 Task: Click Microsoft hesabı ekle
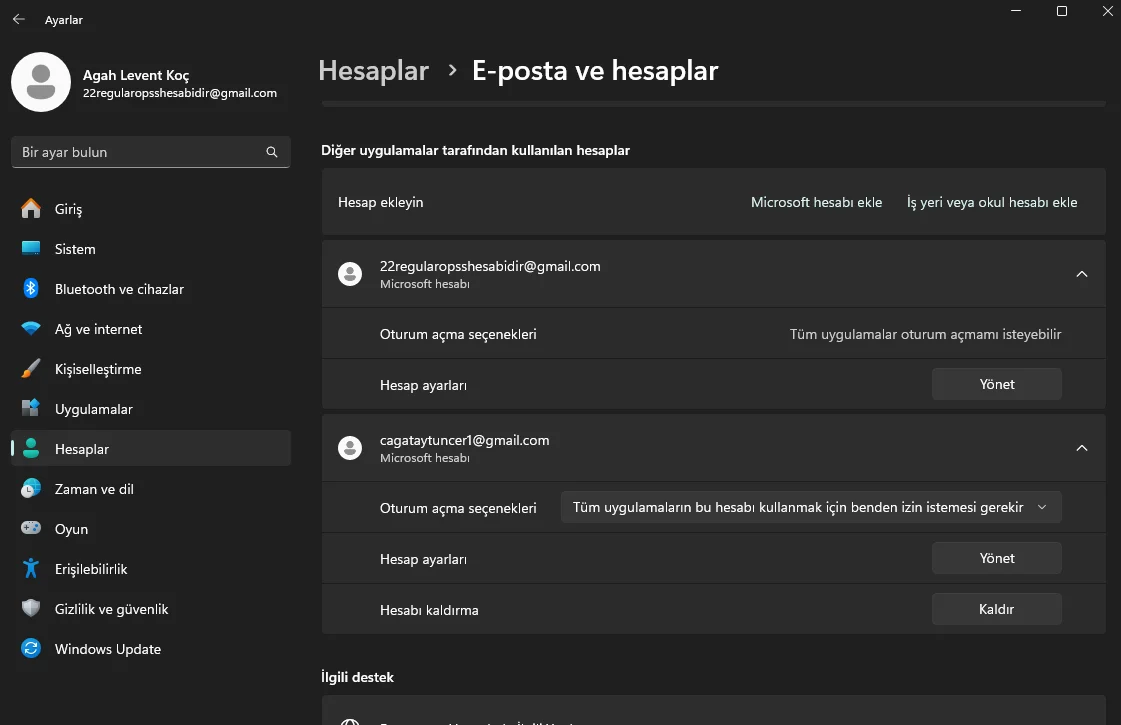click(x=816, y=202)
